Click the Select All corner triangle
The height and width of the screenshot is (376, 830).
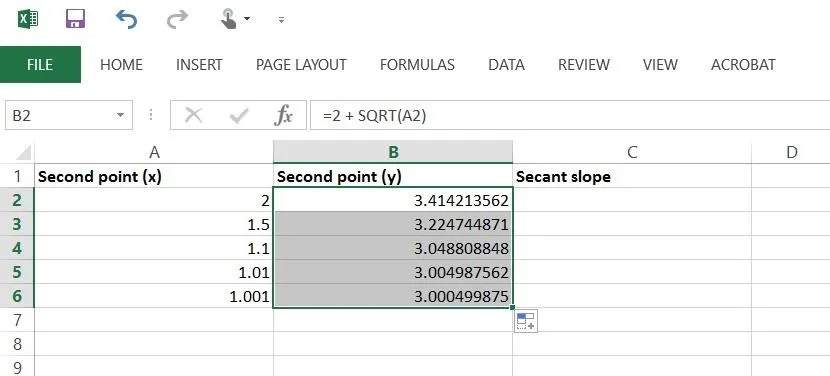(23, 153)
